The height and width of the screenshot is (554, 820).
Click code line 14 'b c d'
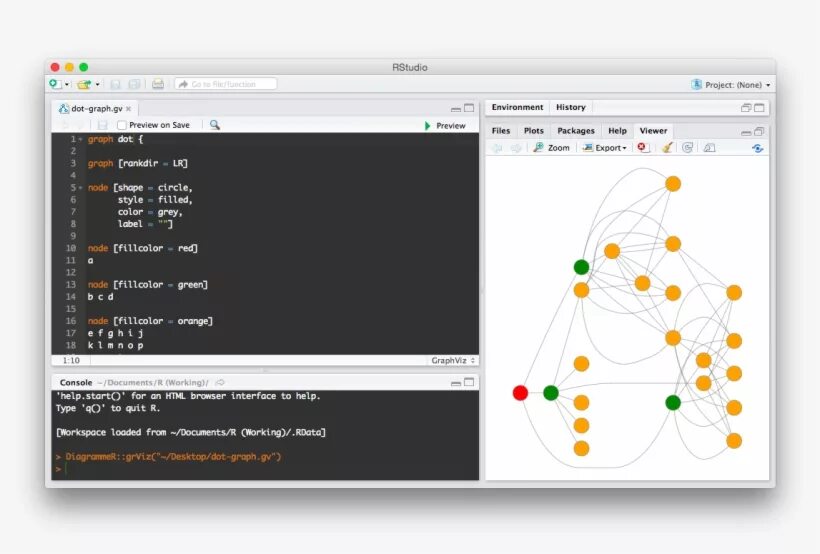tap(100, 297)
